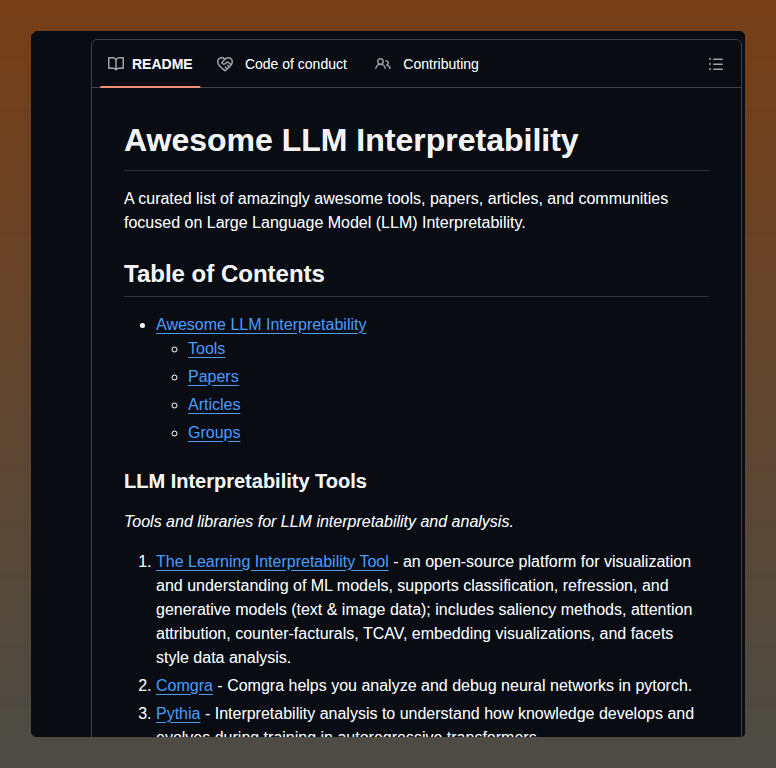Jump to the Papers section link
Screen dimensions: 776x768
(x=213, y=377)
